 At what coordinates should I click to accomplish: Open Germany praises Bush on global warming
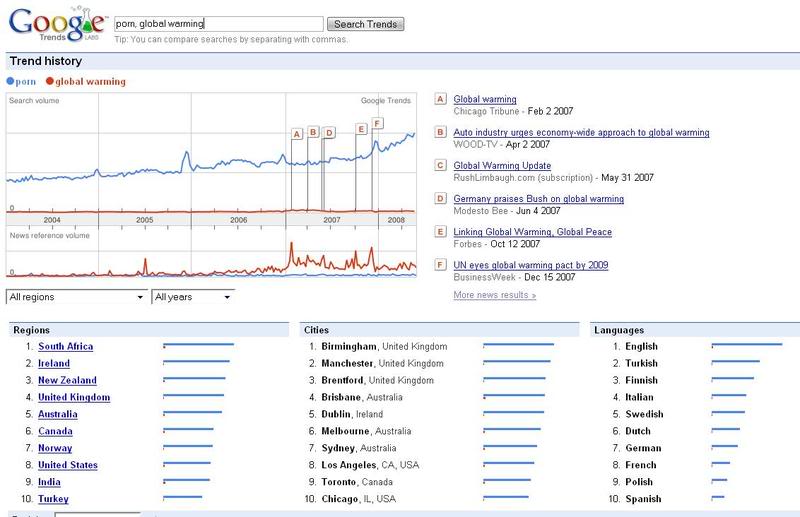click(x=538, y=199)
